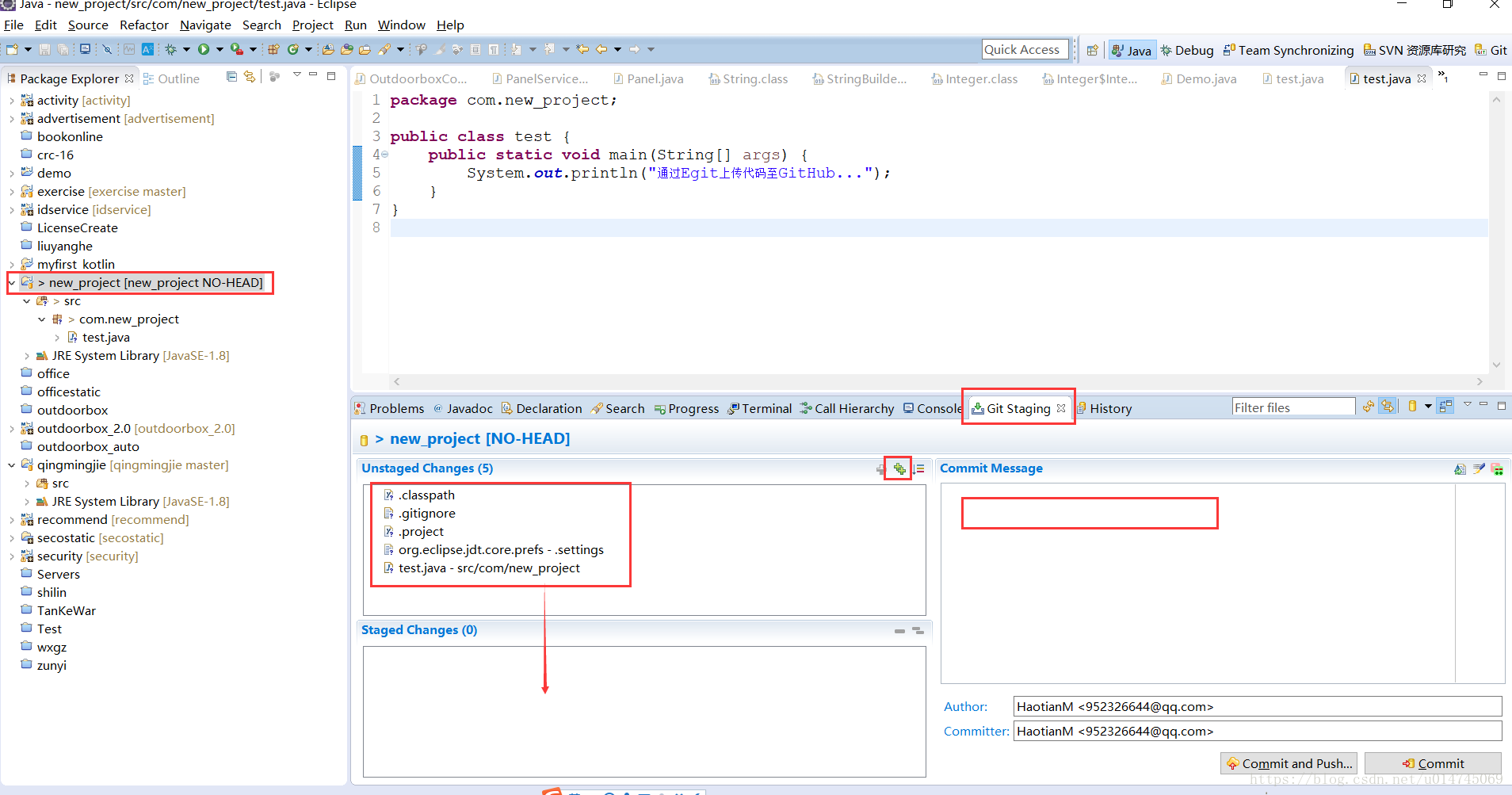The height and width of the screenshot is (795, 1512).
Task: Select test.java under com.new_project package
Action: 99,338
